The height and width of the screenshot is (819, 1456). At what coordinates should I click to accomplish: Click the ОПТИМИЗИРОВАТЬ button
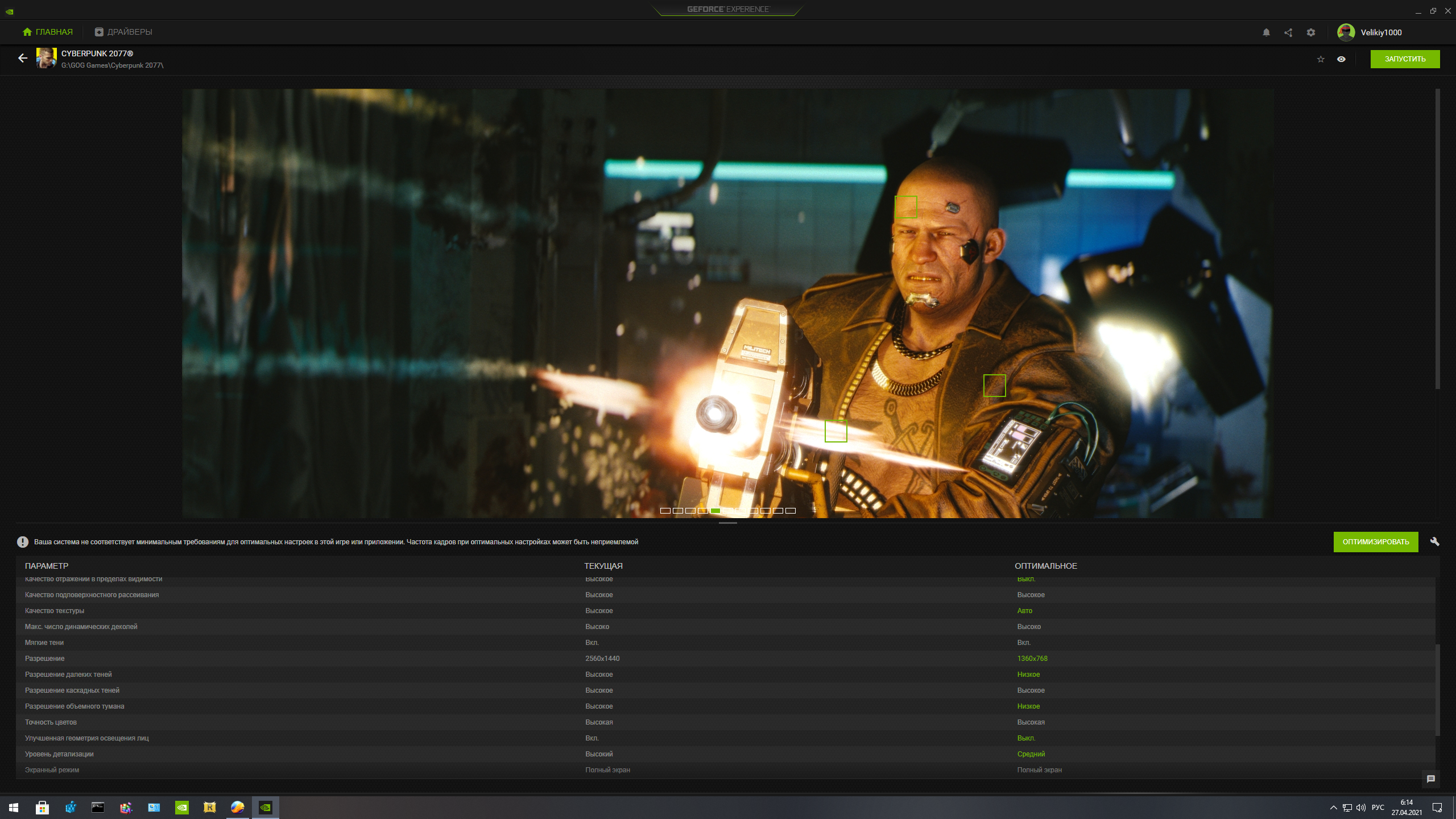click(1376, 542)
